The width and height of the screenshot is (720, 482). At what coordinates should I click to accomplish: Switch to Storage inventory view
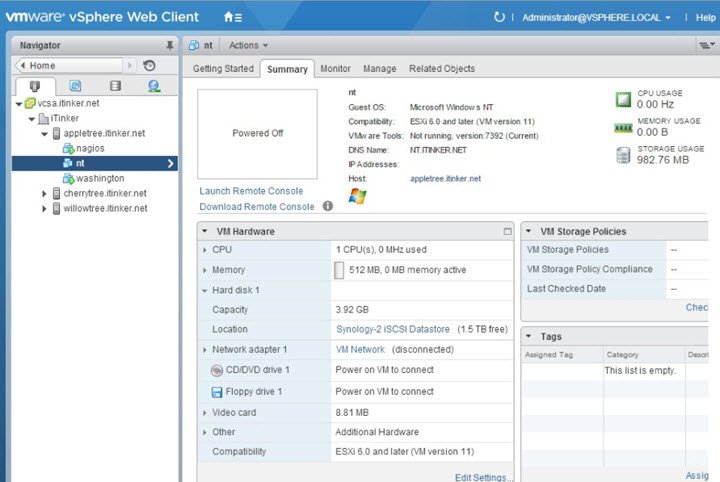(x=115, y=86)
